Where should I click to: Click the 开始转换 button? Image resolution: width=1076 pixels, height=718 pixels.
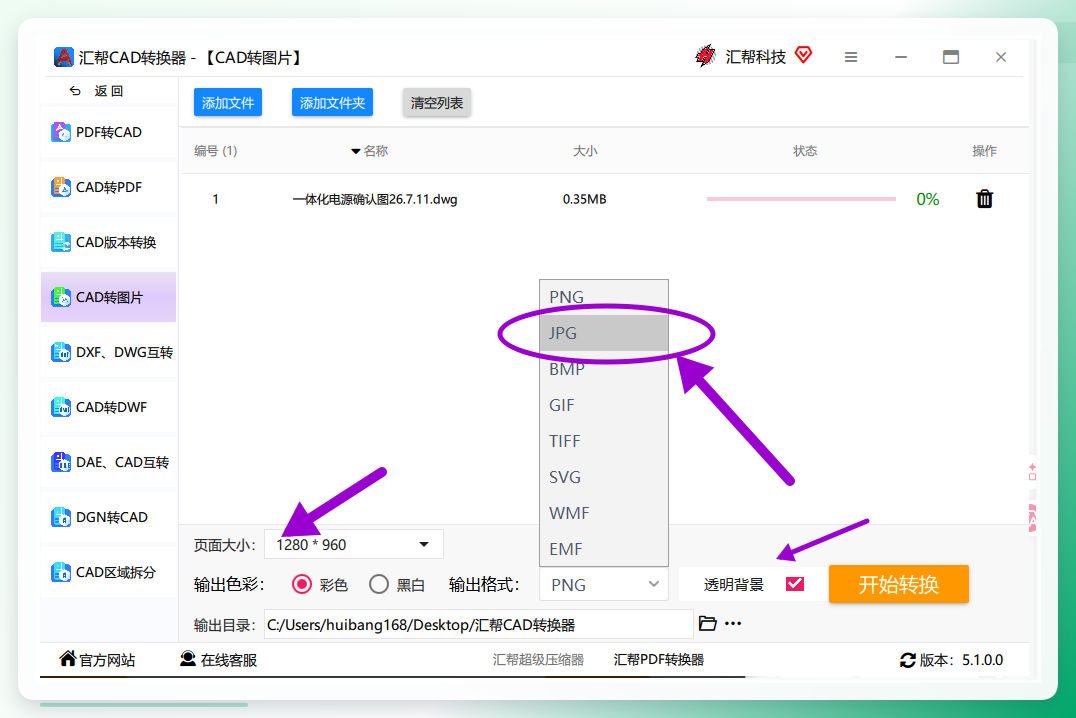point(898,584)
